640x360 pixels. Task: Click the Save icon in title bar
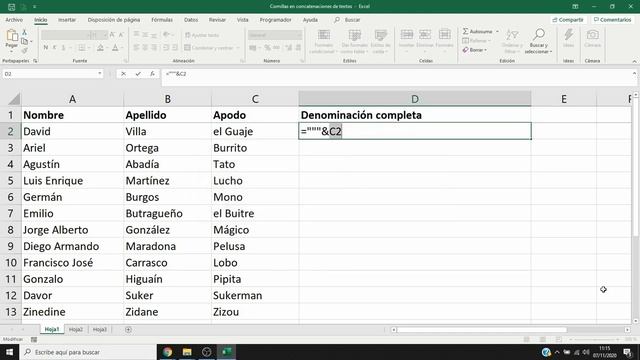[11, 7]
